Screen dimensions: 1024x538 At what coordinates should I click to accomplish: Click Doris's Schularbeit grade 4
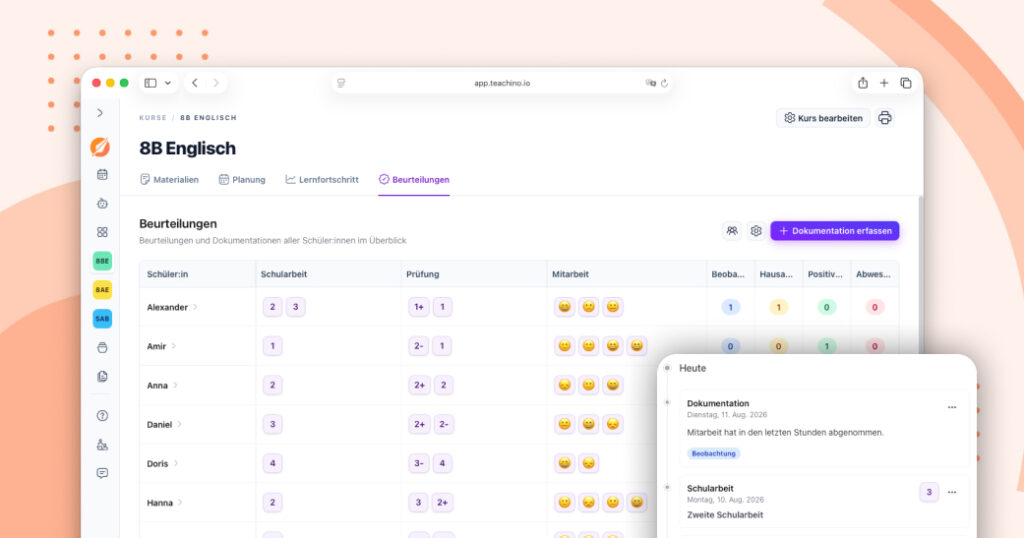(x=272, y=464)
